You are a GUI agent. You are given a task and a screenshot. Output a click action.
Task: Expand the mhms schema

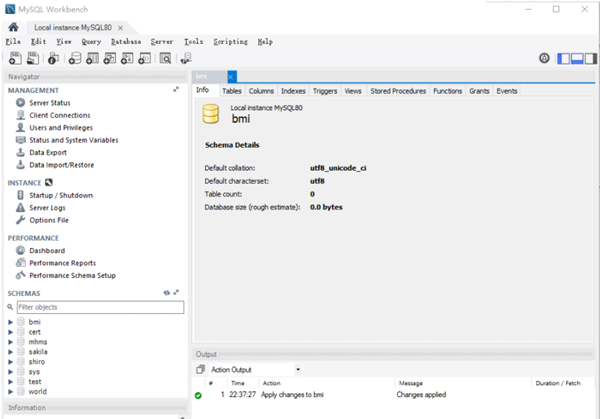[x=10, y=342]
